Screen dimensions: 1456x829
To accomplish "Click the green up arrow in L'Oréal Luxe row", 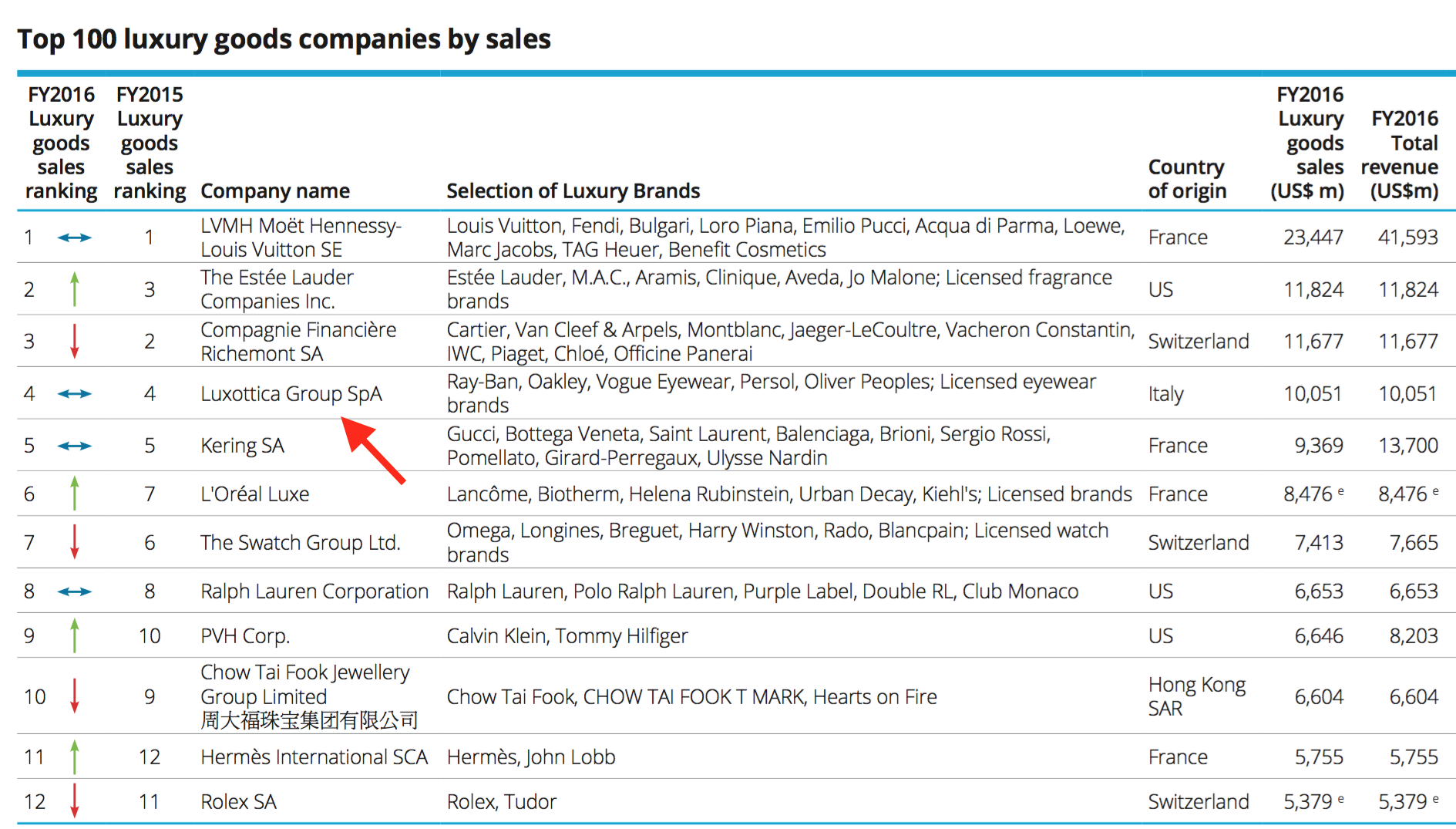I will click(75, 494).
